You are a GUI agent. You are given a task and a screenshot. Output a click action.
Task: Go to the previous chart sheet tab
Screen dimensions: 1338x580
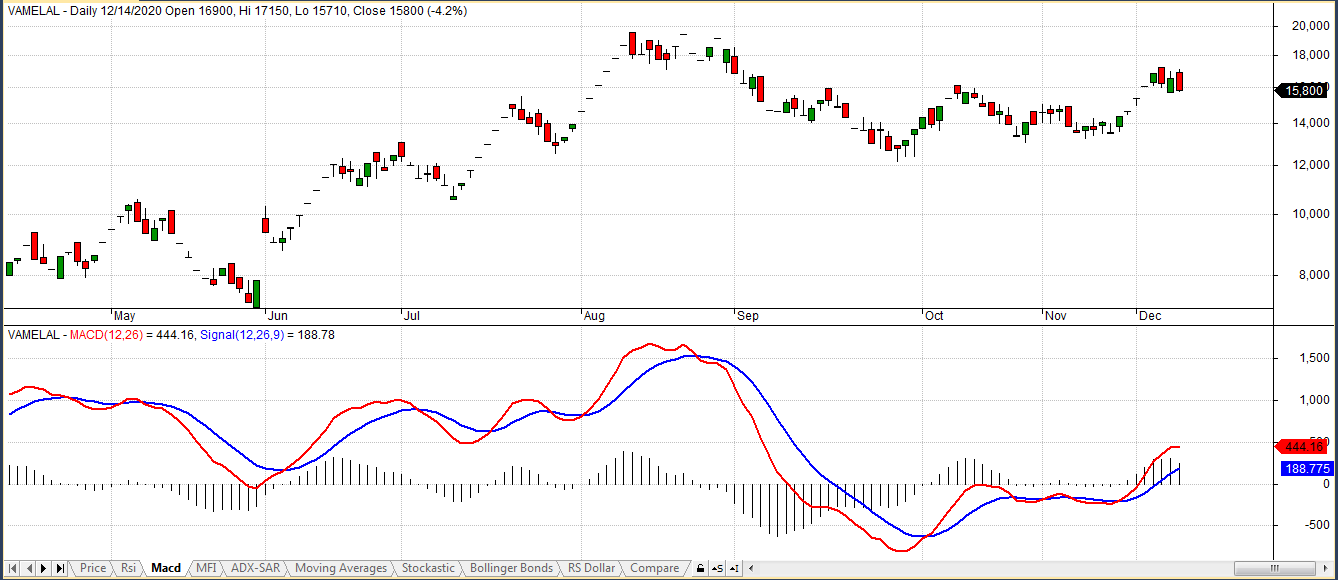(28, 568)
